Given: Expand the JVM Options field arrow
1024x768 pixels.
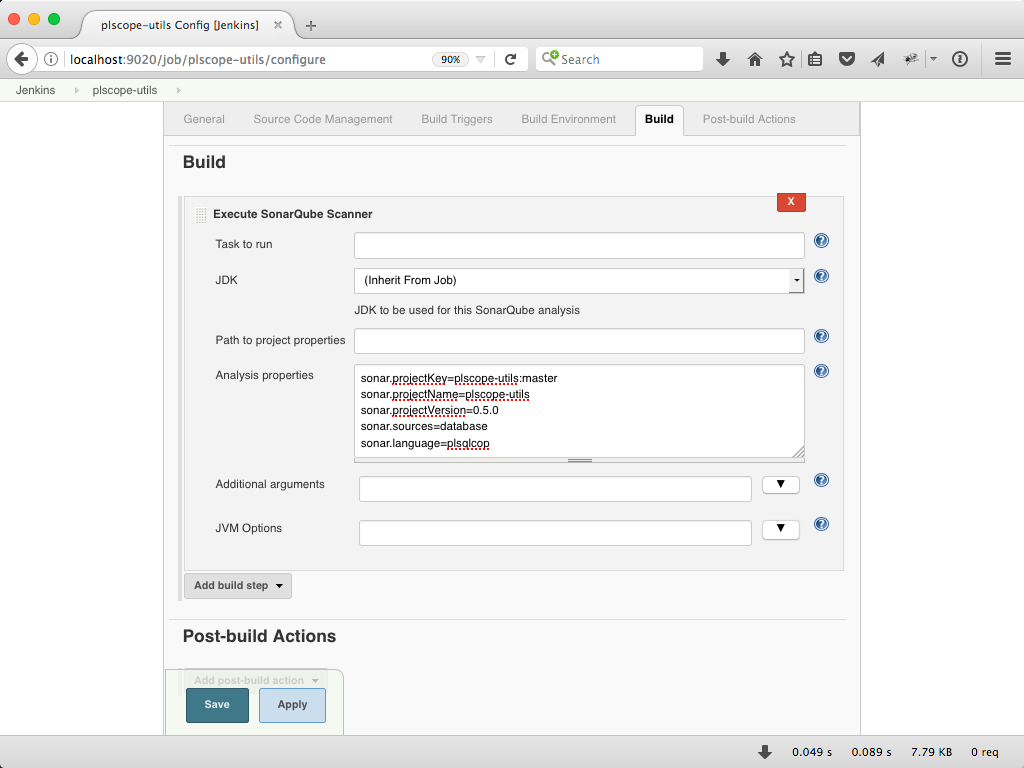Looking at the screenshot, I should (x=780, y=528).
